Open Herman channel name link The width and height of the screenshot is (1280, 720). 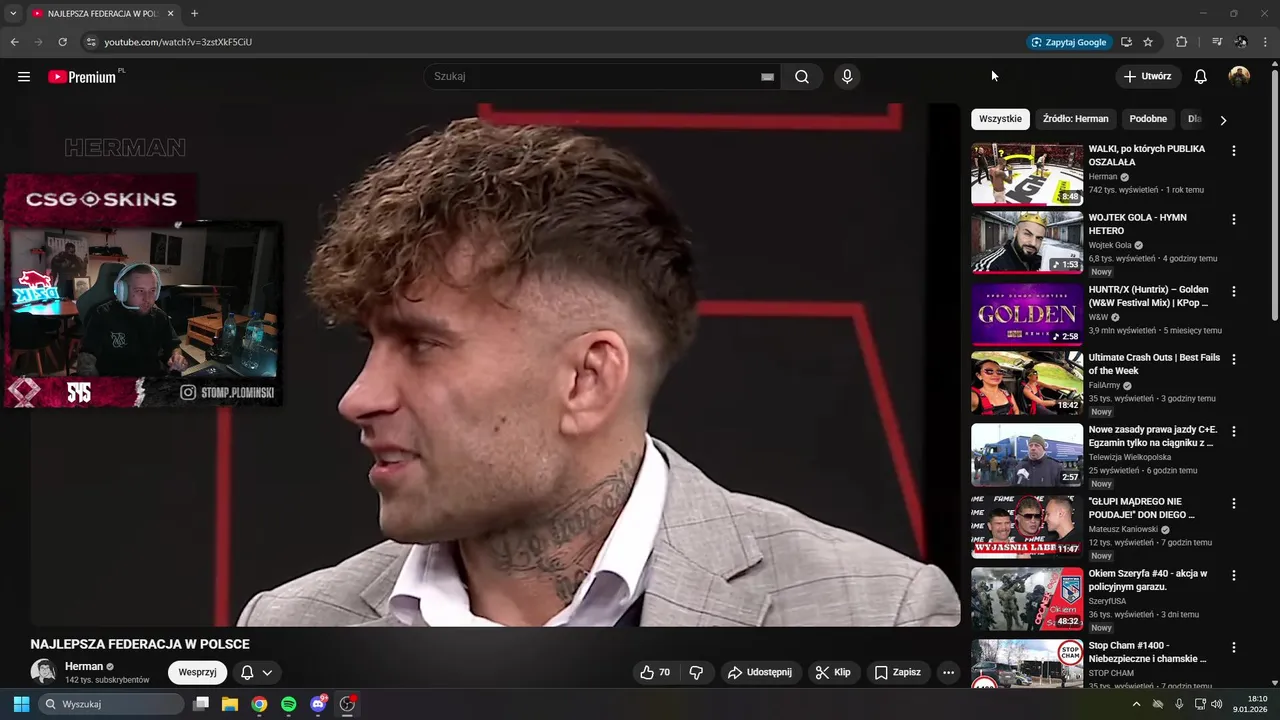pyautogui.click(x=84, y=666)
